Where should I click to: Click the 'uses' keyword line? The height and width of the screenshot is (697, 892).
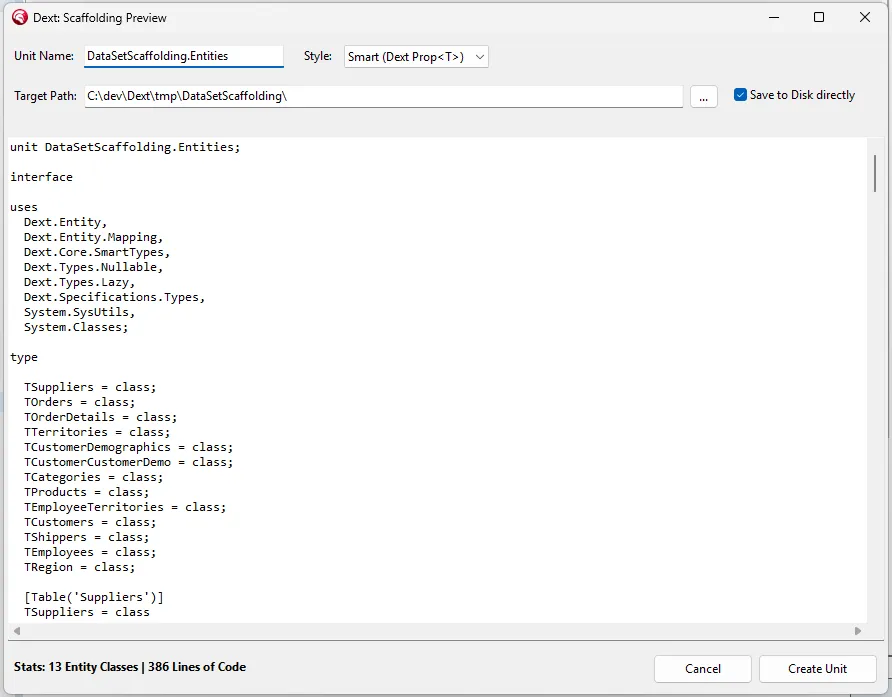tap(24, 207)
